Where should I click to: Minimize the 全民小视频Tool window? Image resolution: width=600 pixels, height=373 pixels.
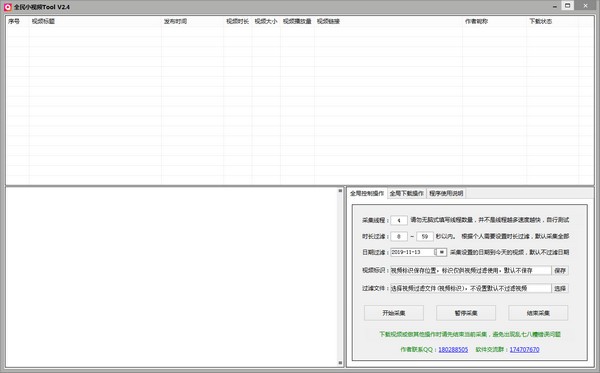[554, 6]
